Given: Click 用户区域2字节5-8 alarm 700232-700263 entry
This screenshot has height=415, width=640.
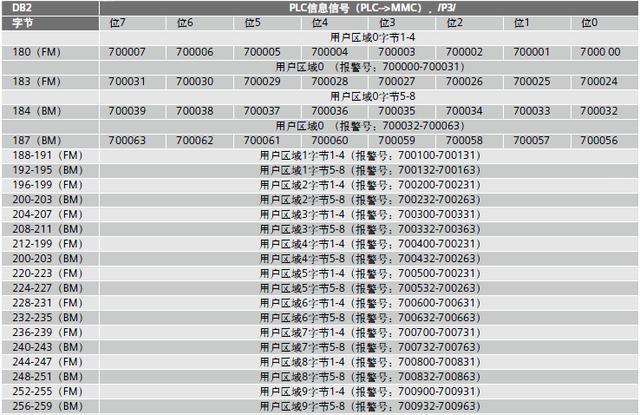Looking at the screenshot, I should (x=370, y=200).
